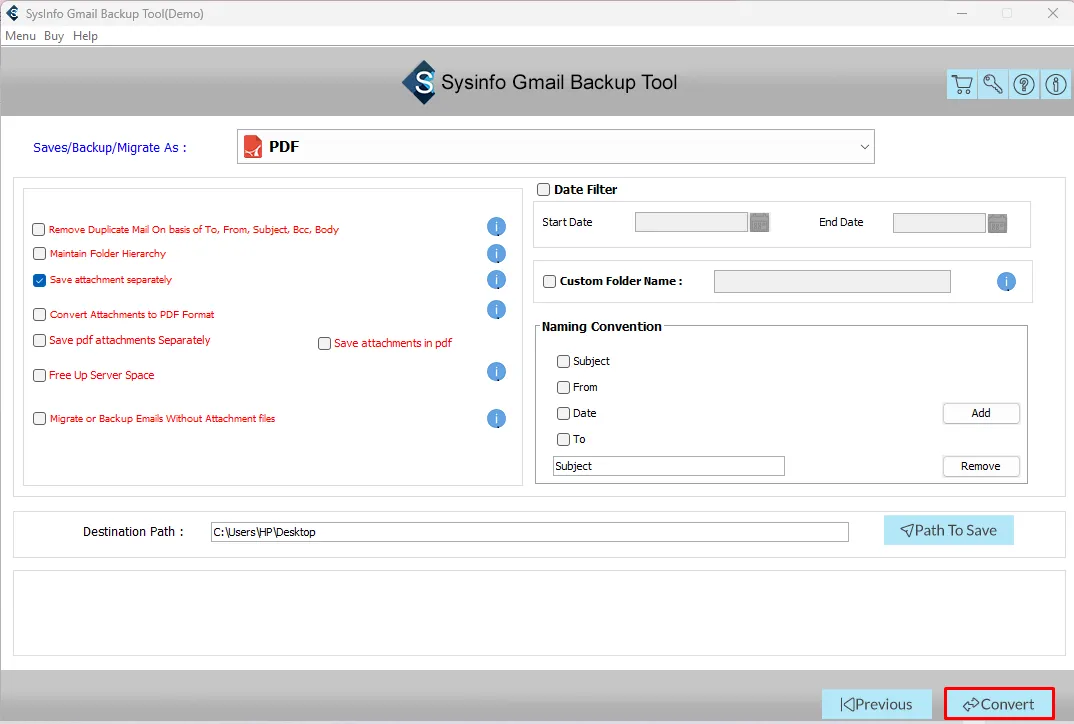Click info icon beside Free Up Server Space
1074x724 pixels.
[496, 372]
